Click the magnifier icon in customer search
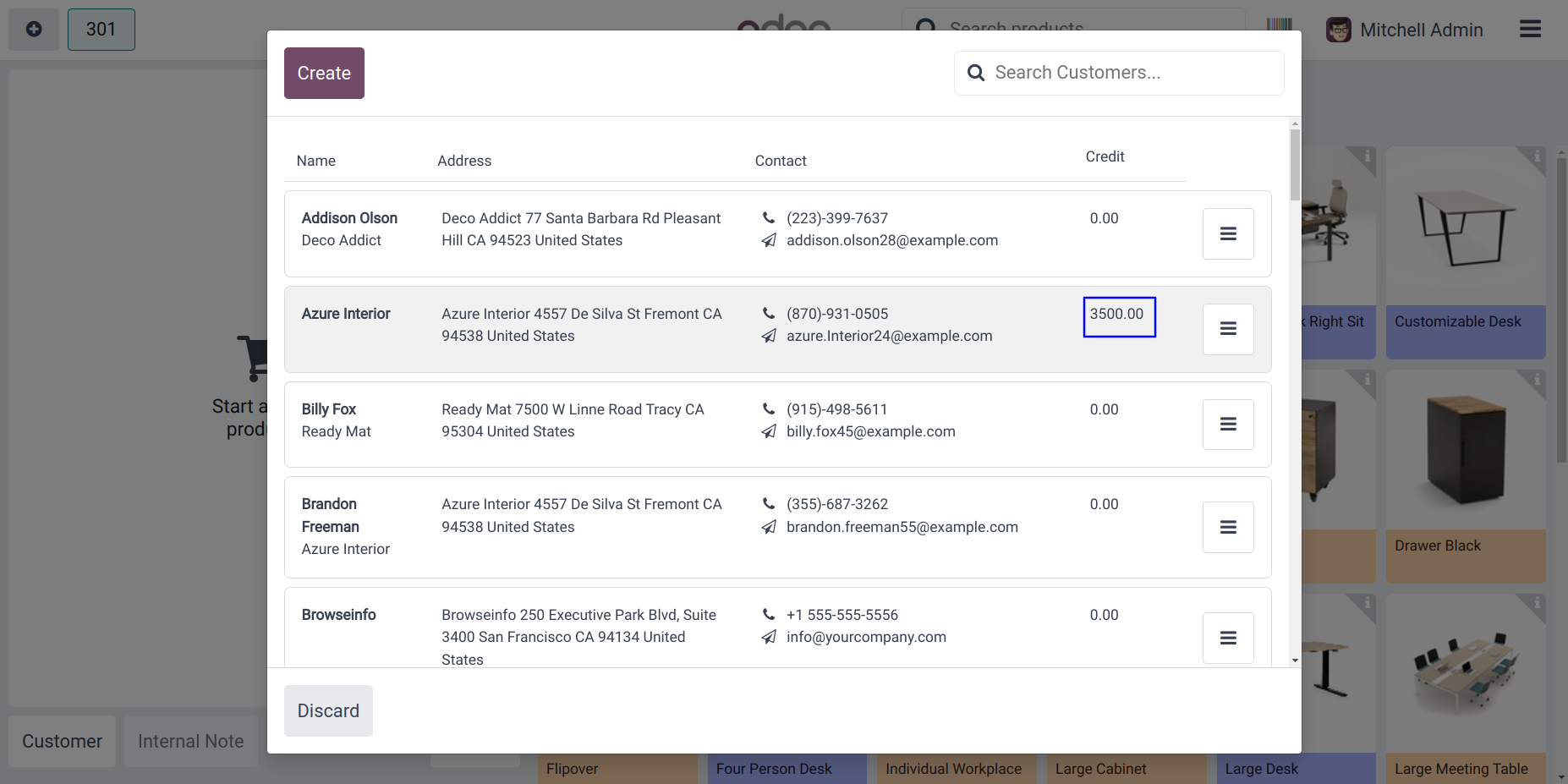The height and width of the screenshot is (784, 1568). 976,74
